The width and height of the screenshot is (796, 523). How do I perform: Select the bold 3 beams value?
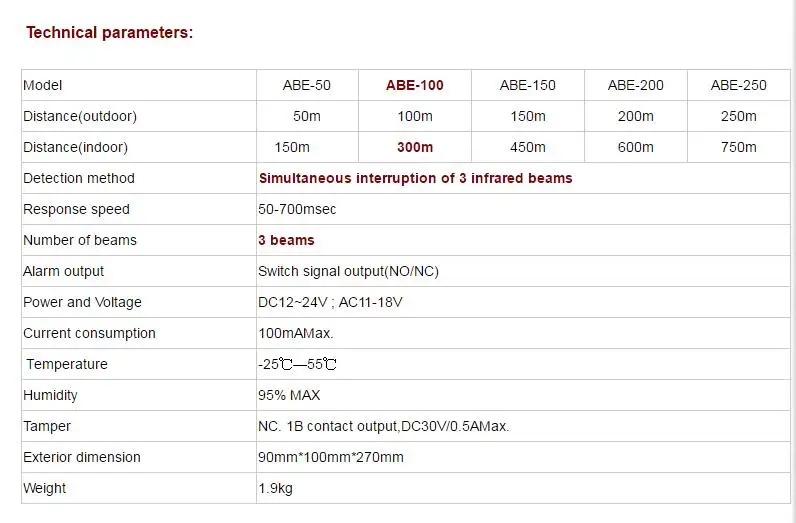[286, 240]
